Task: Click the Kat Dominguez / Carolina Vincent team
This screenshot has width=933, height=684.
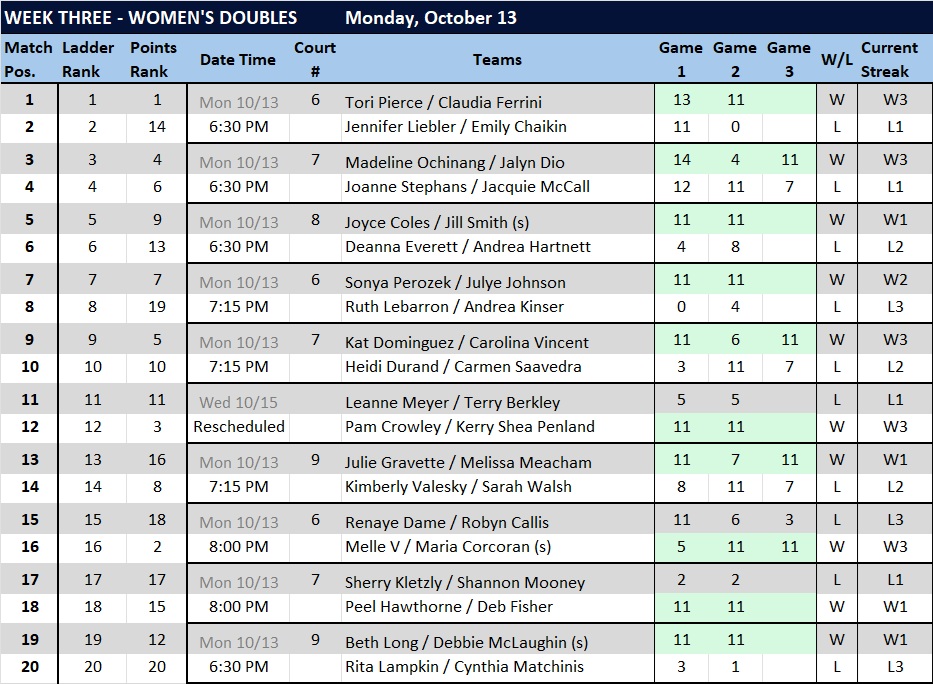Action: pos(467,342)
